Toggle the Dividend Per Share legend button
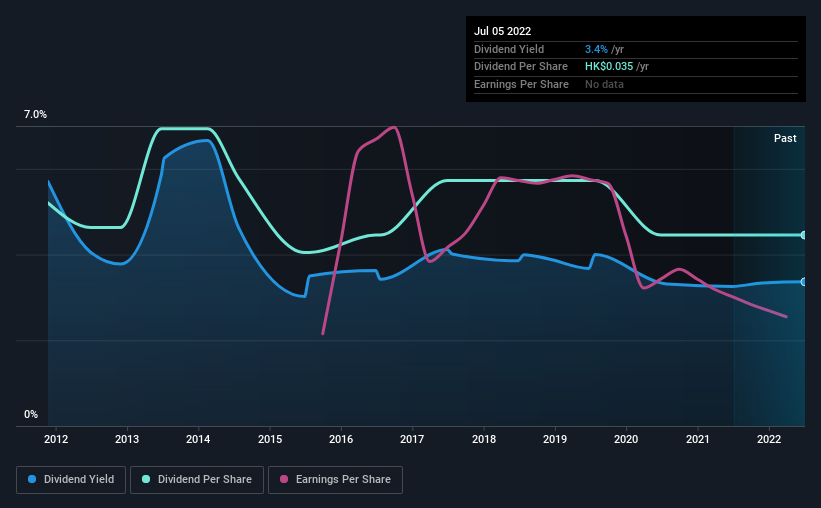Viewport: 821px width, 508px height. click(x=197, y=480)
